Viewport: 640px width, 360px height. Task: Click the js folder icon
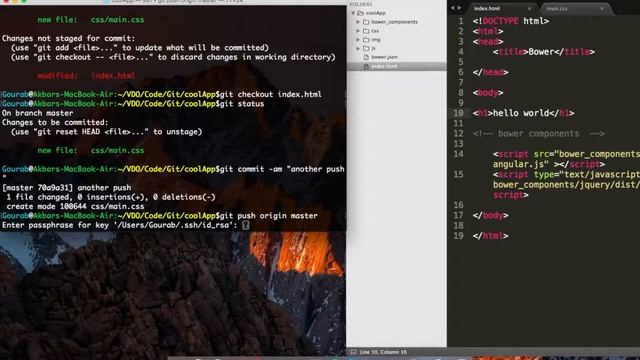pos(366,49)
